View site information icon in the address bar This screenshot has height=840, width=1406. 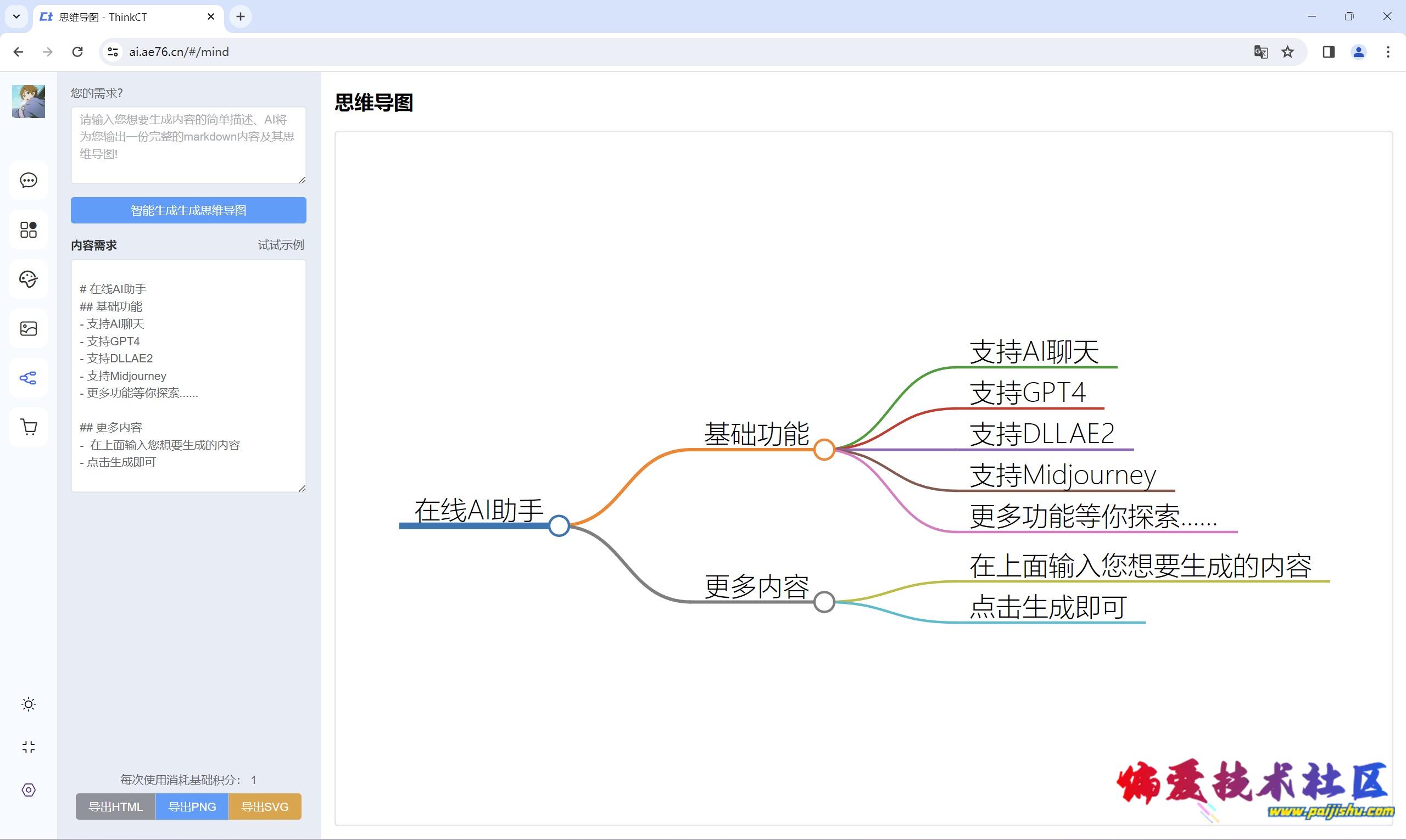point(113,52)
